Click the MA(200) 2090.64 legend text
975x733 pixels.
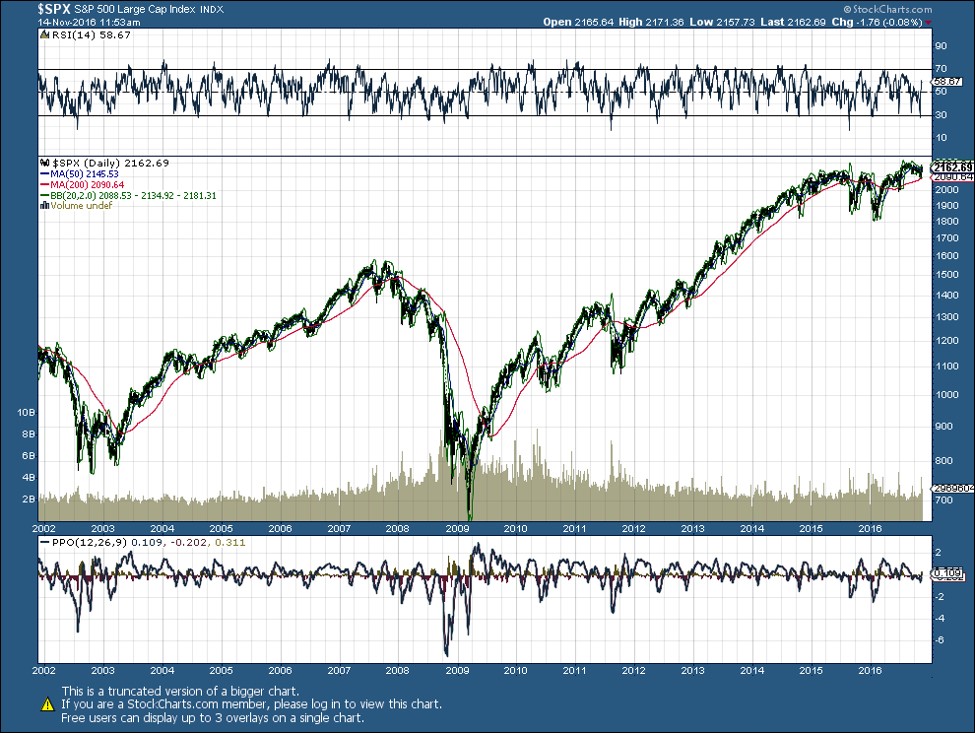pos(87,185)
